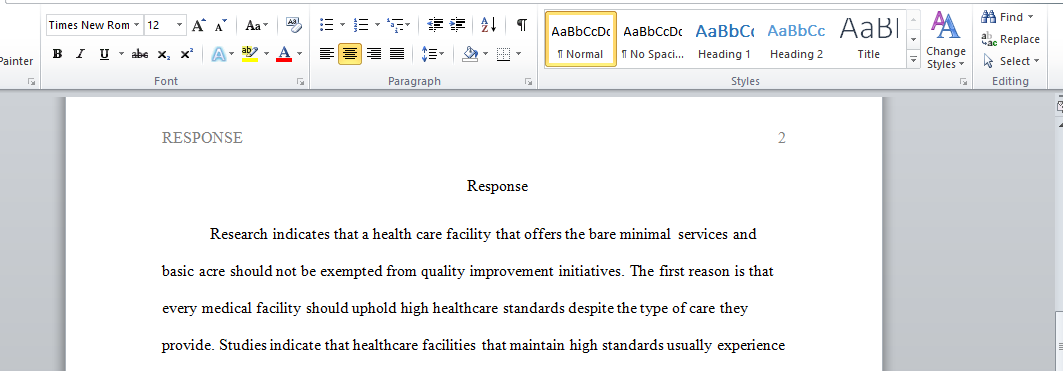The height and width of the screenshot is (371, 1063).
Task: Apply yellow text highlight color
Action: [249, 54]
